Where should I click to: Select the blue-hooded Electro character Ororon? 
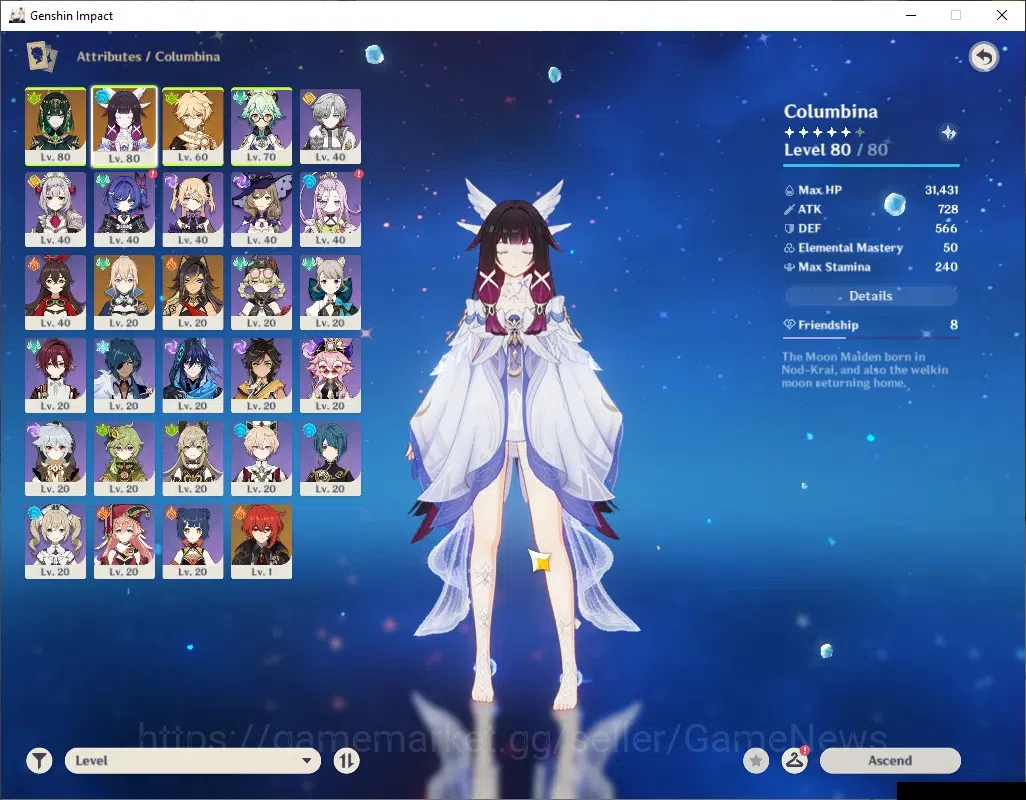[193, 375]
